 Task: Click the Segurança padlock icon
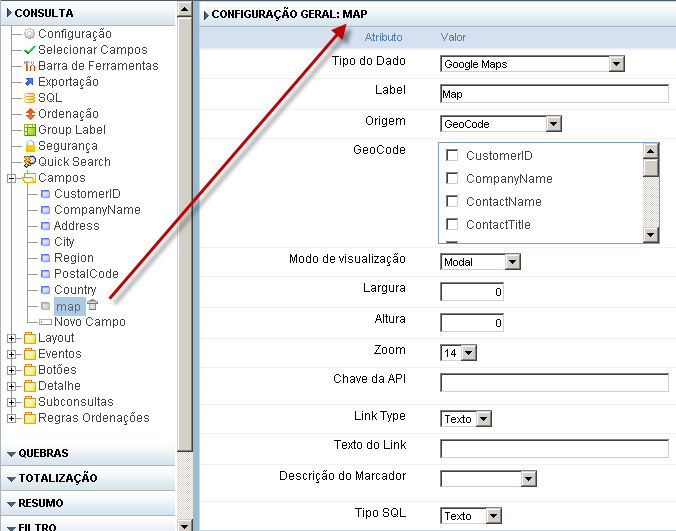[30, 146]
